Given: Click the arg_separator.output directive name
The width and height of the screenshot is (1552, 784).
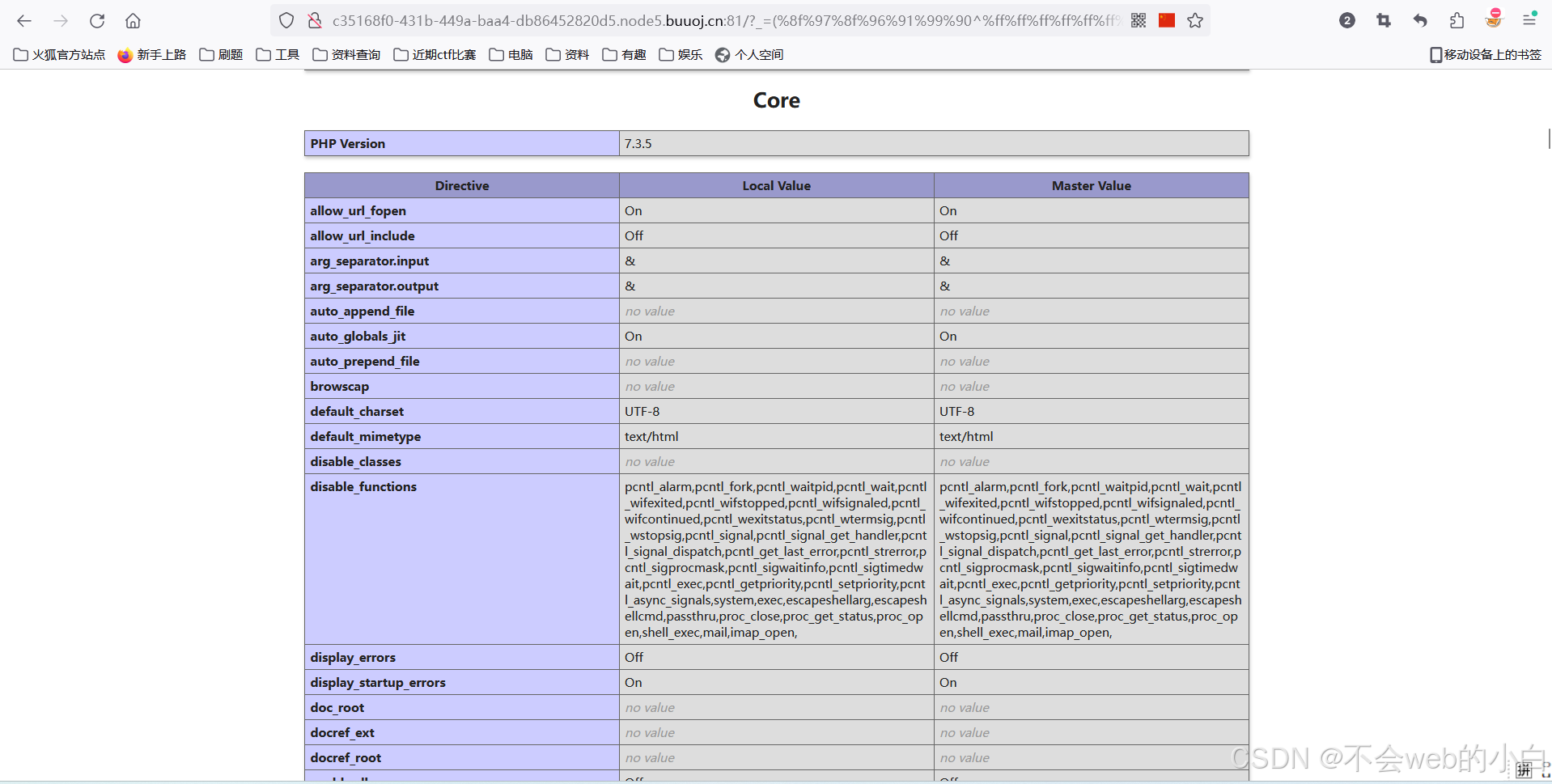Looking at the screenshot, I should [x=374, y=286].
